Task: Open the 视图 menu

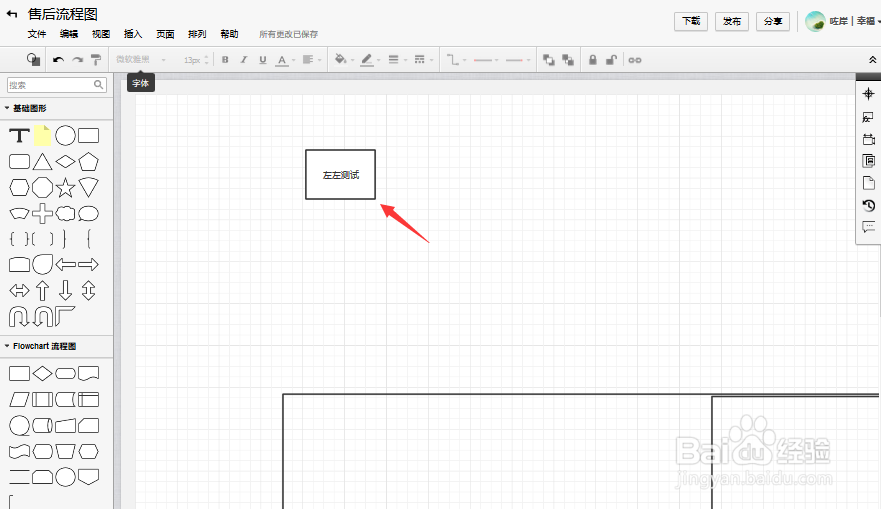Action: pos(101,34)
